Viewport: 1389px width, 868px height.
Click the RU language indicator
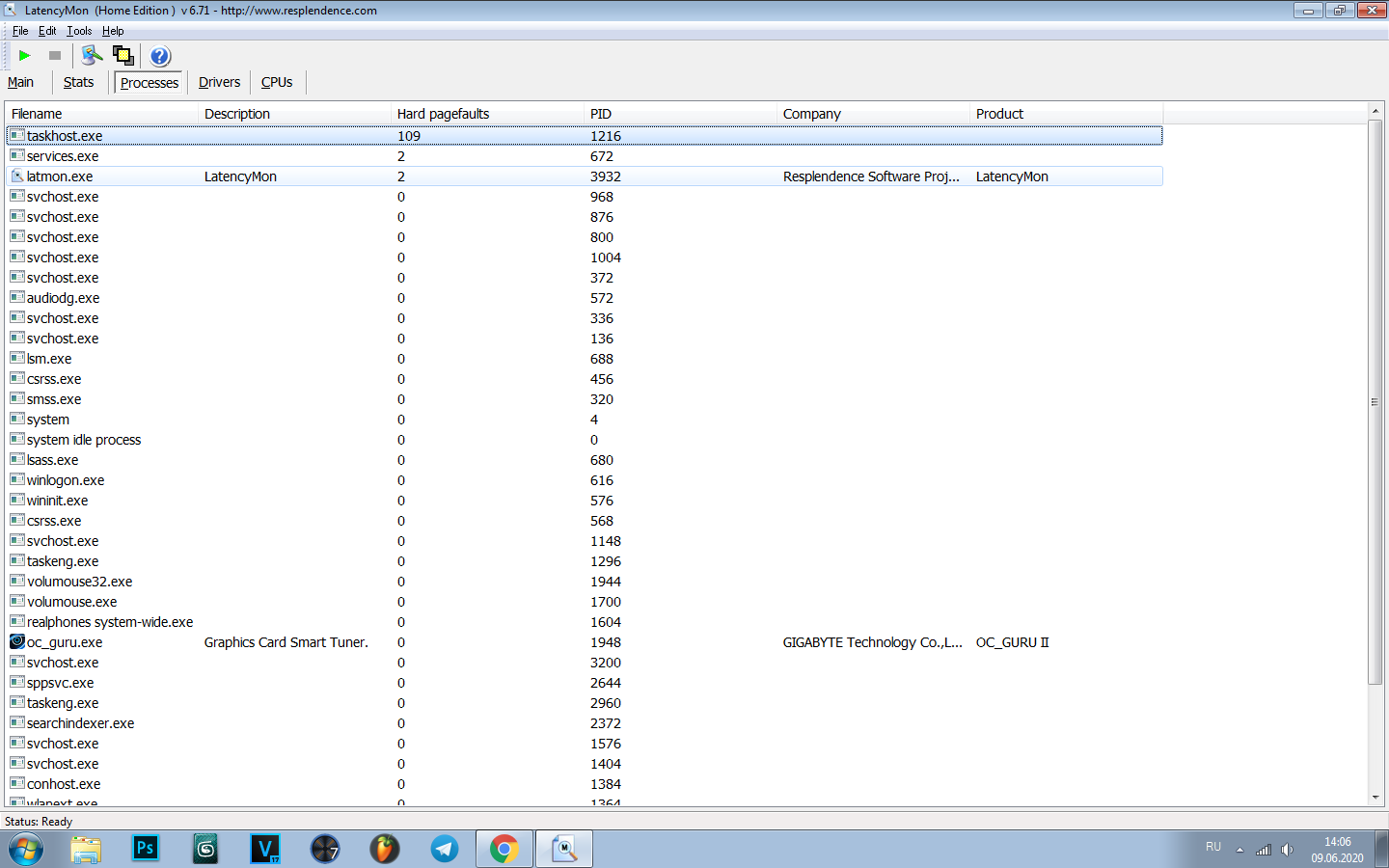1213,847
